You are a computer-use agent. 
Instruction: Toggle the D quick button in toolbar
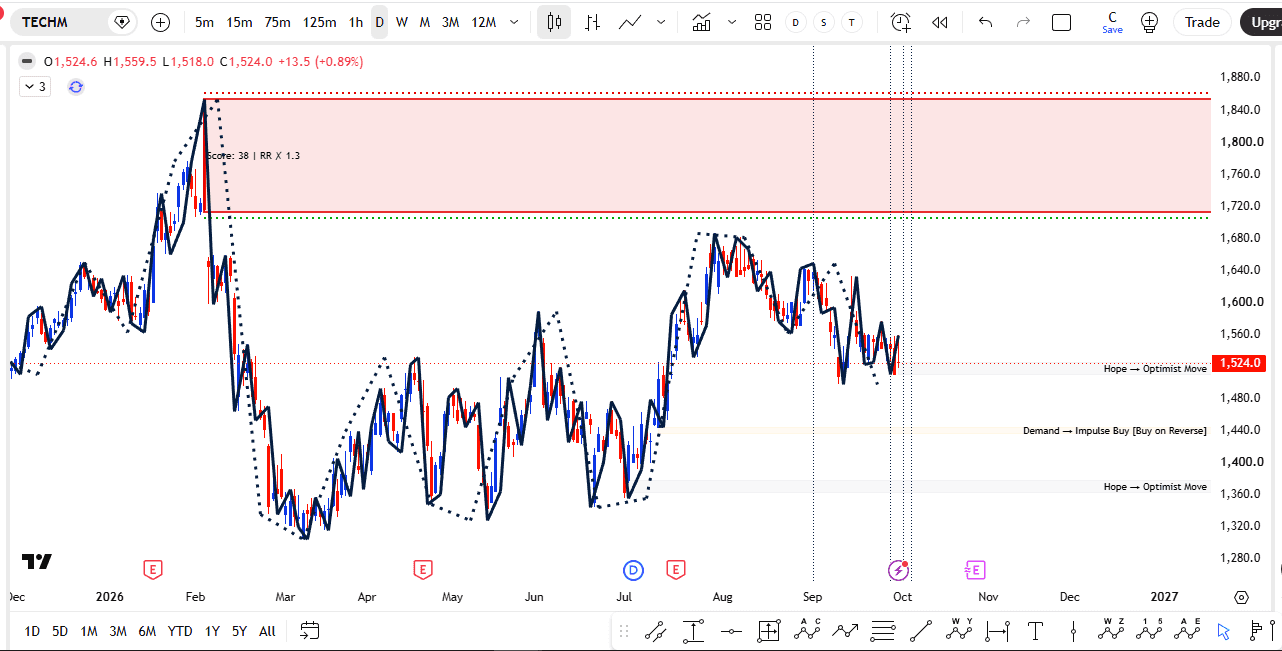click(795, 22)
